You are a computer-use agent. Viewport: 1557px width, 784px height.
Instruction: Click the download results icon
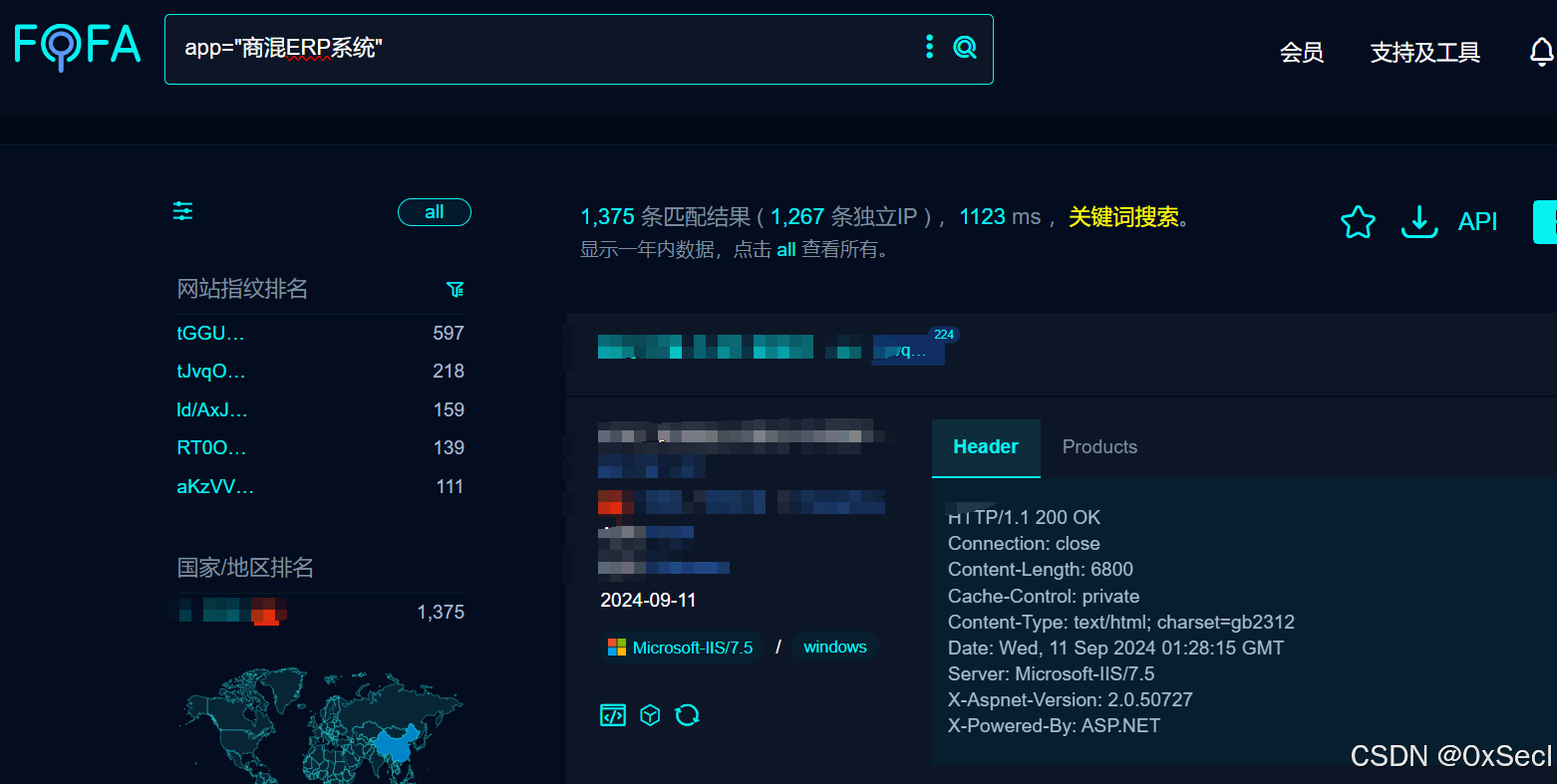coord(1419,222)
